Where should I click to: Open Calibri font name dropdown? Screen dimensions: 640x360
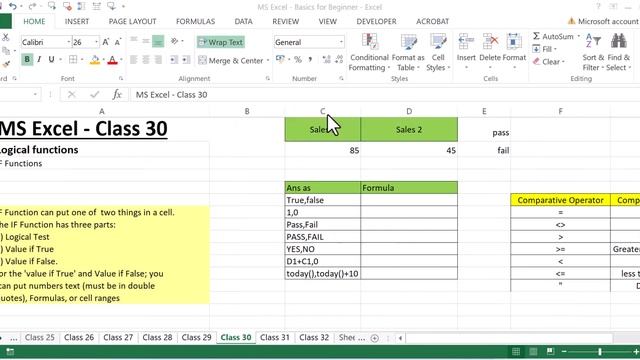[x=68, y=42]
